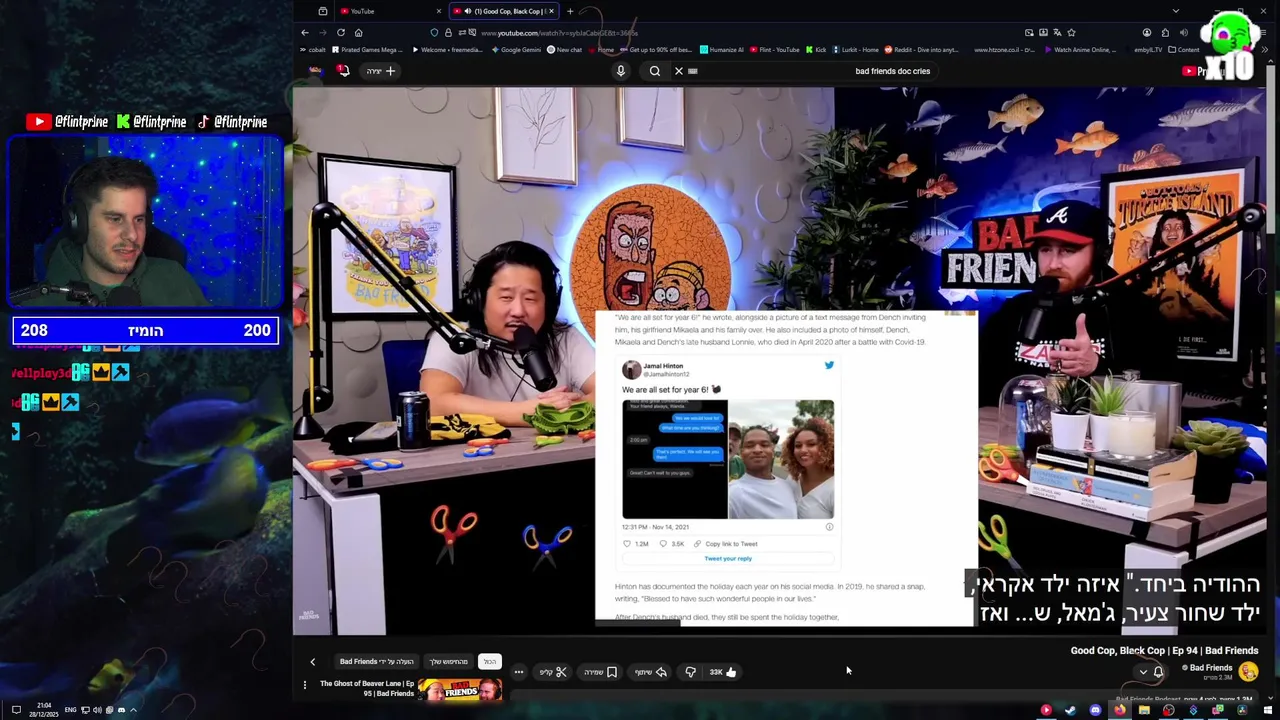Open the browser home page icon
This screenshot has height=720, width=1280.
pyautogui.click(x=358, y=33)
